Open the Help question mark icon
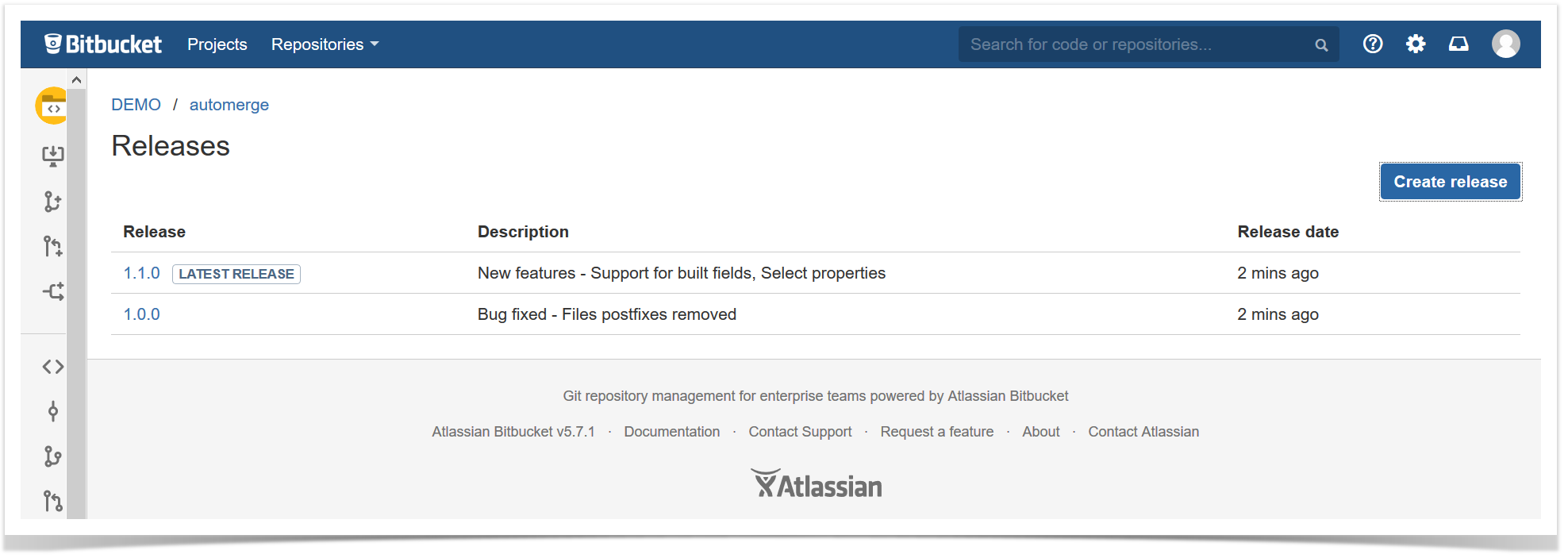Viewport: 1568px width, 558px height. (1373, 44)
